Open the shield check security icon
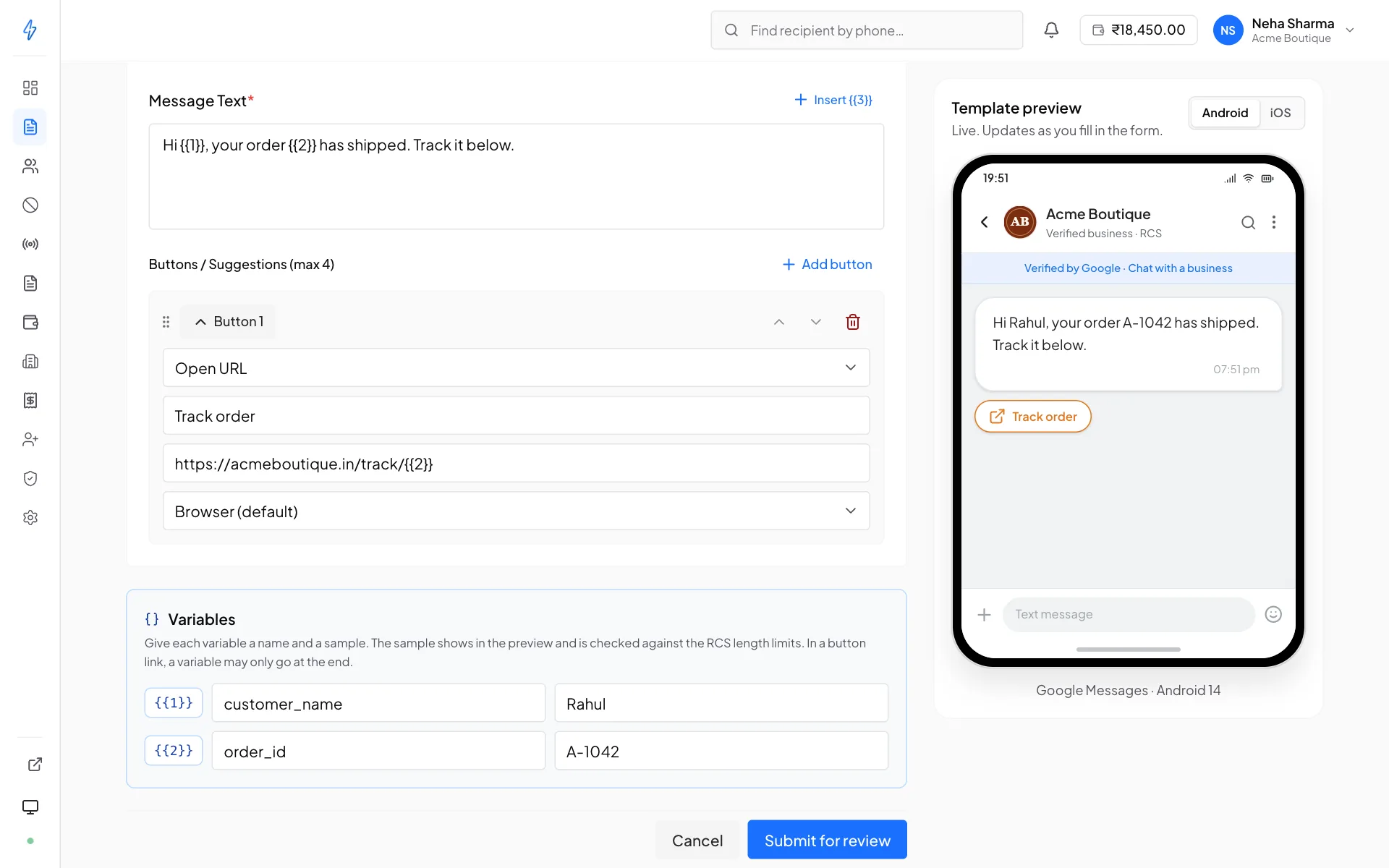1389x868 pixels. 30,479
